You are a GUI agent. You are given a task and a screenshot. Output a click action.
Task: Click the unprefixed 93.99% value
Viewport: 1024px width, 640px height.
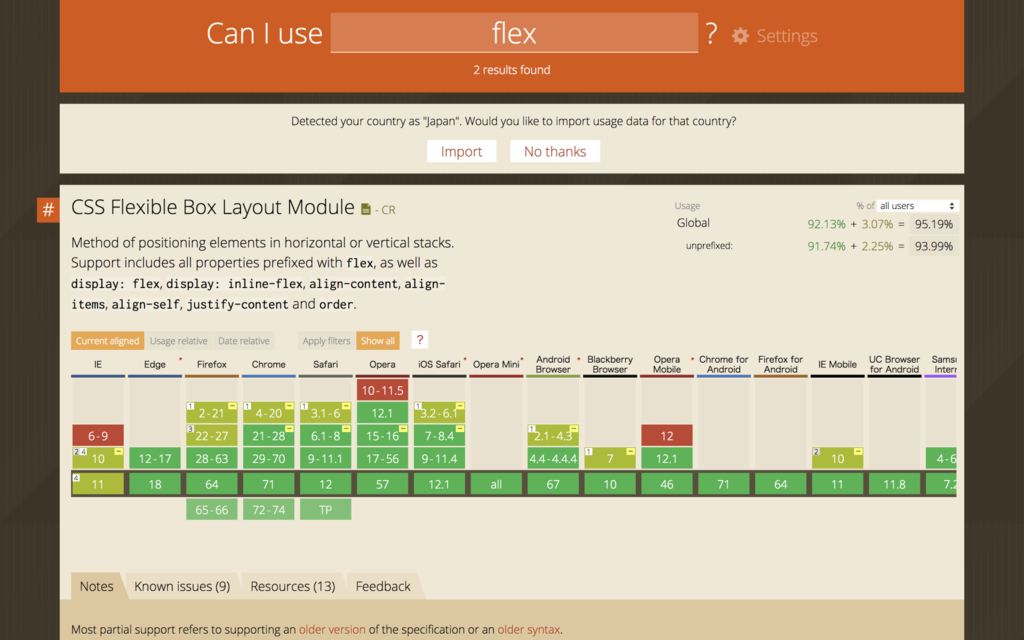(934, 246)
